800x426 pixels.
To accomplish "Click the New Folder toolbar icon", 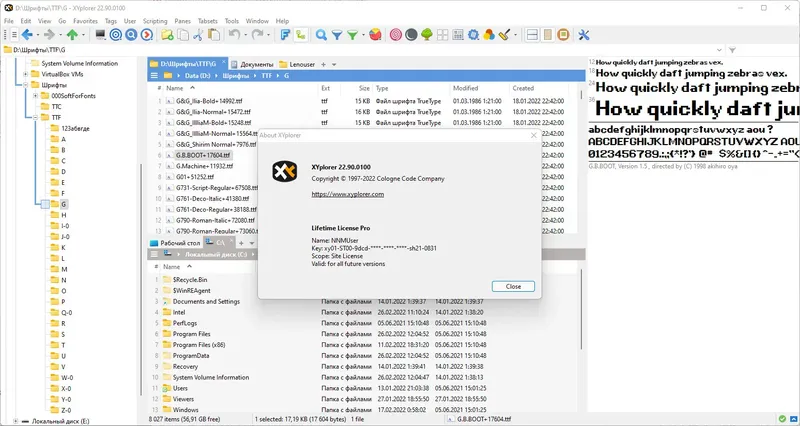I will (167, 35).
